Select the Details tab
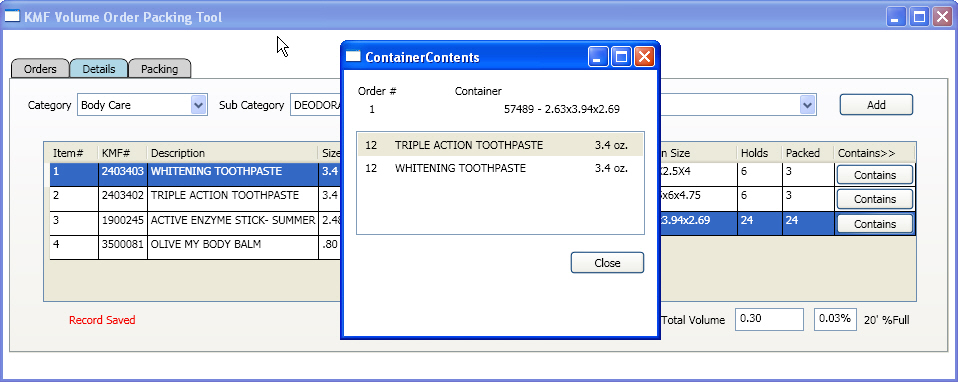 point(99,68)
